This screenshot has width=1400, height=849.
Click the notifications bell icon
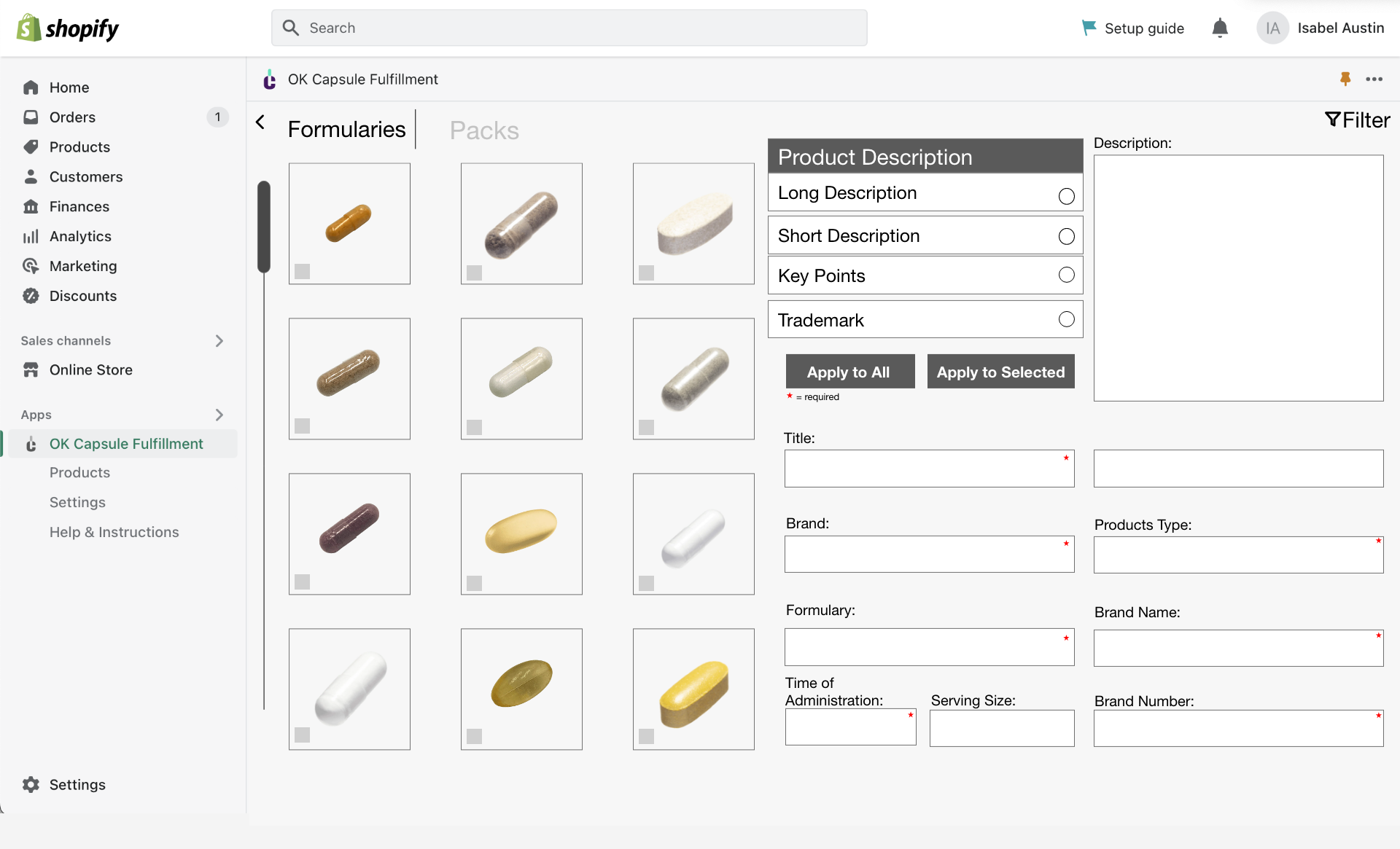tap(1220, 28)
